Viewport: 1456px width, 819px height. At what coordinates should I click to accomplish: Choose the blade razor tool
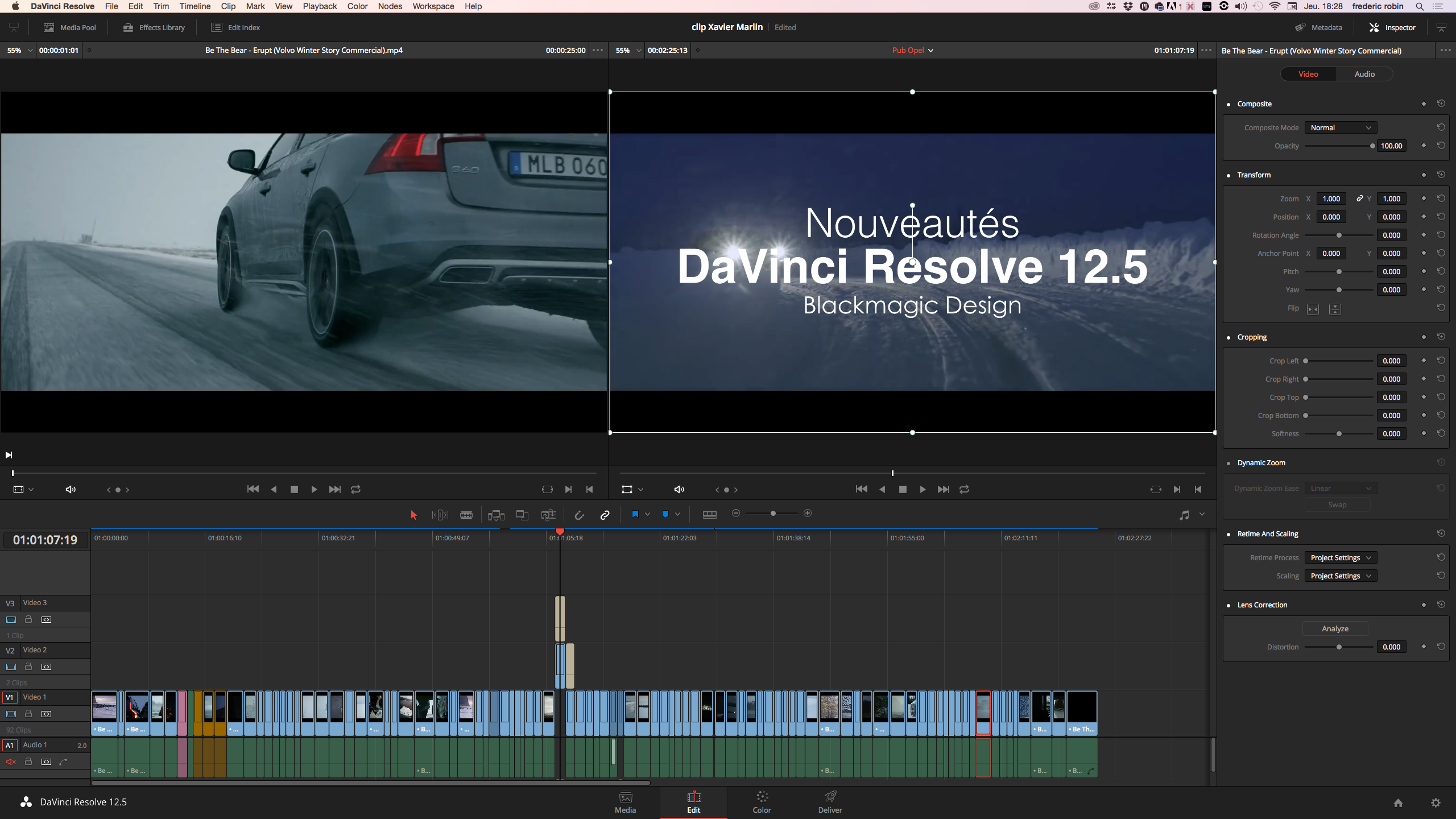(466, 515)
